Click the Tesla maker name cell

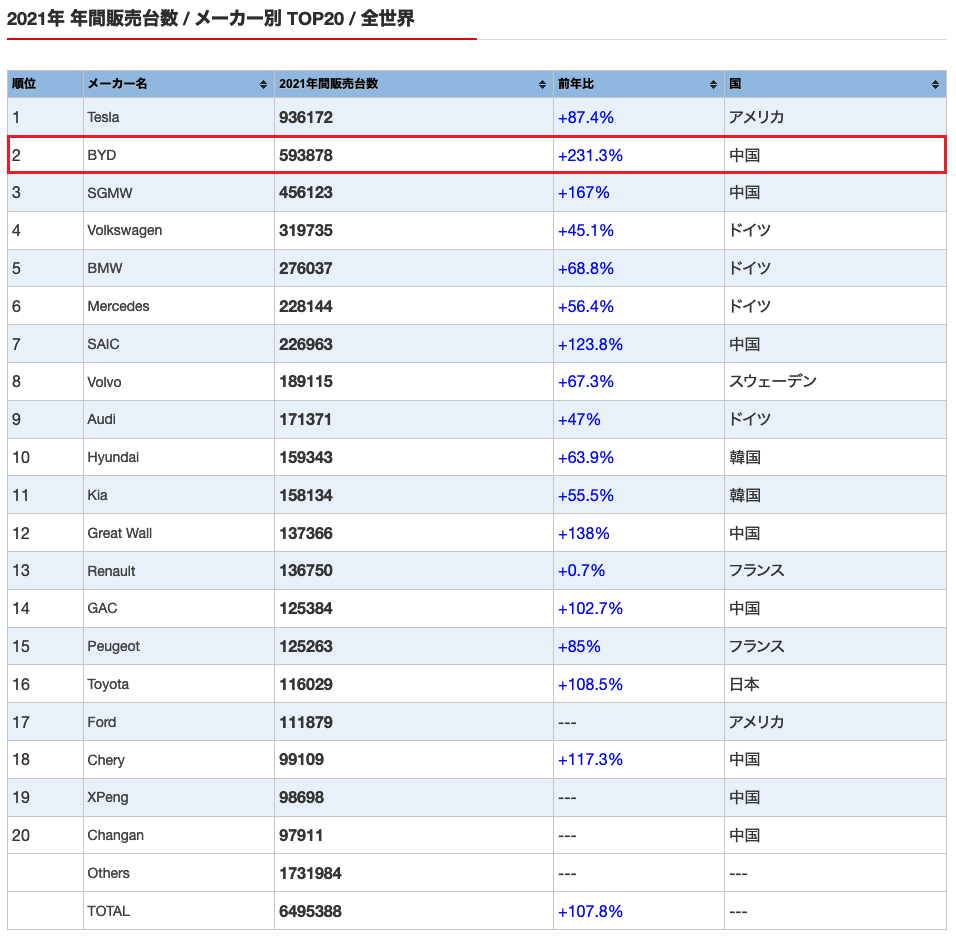pos(103,117)
